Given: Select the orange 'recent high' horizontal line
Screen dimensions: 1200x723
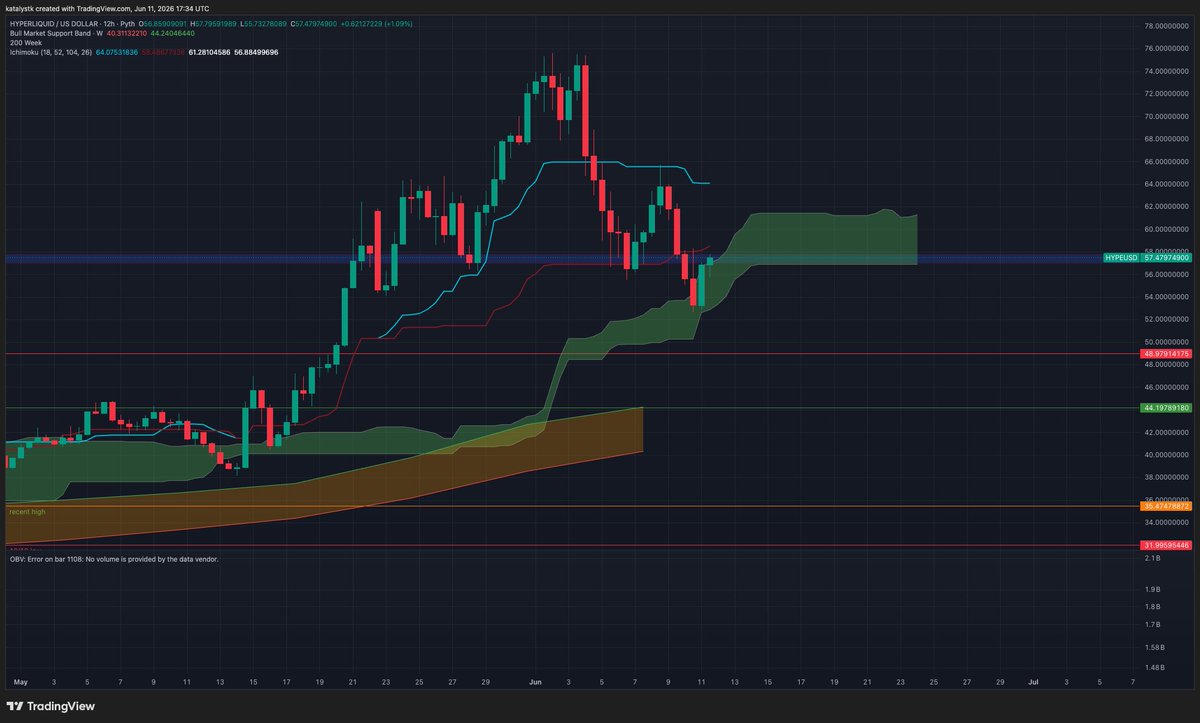Looking at the screenshot, I should [570, 506].
